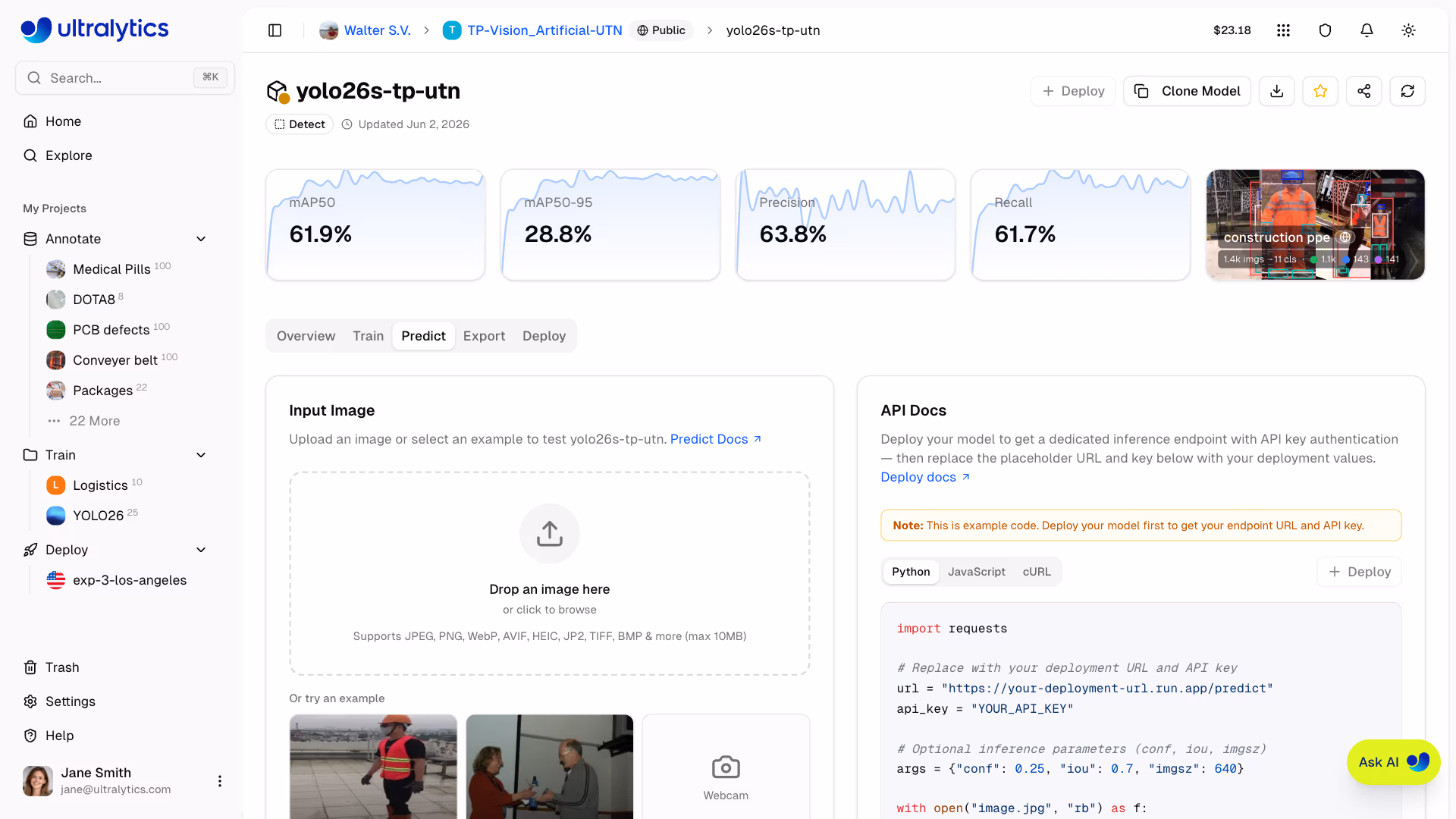Image resolution: width=1456 pixels, height=819 pixels.
Task: Switch to the Export tab
Action: 484,336
